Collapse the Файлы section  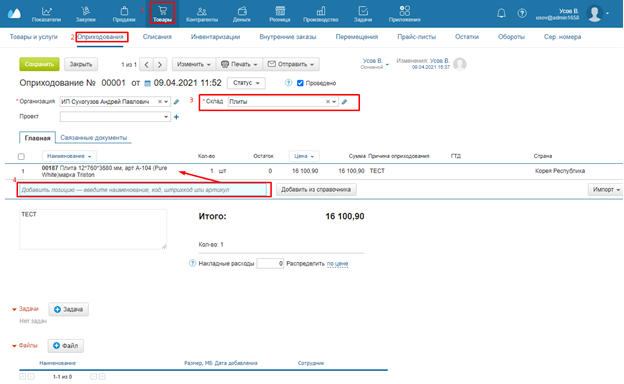[14, 346]
